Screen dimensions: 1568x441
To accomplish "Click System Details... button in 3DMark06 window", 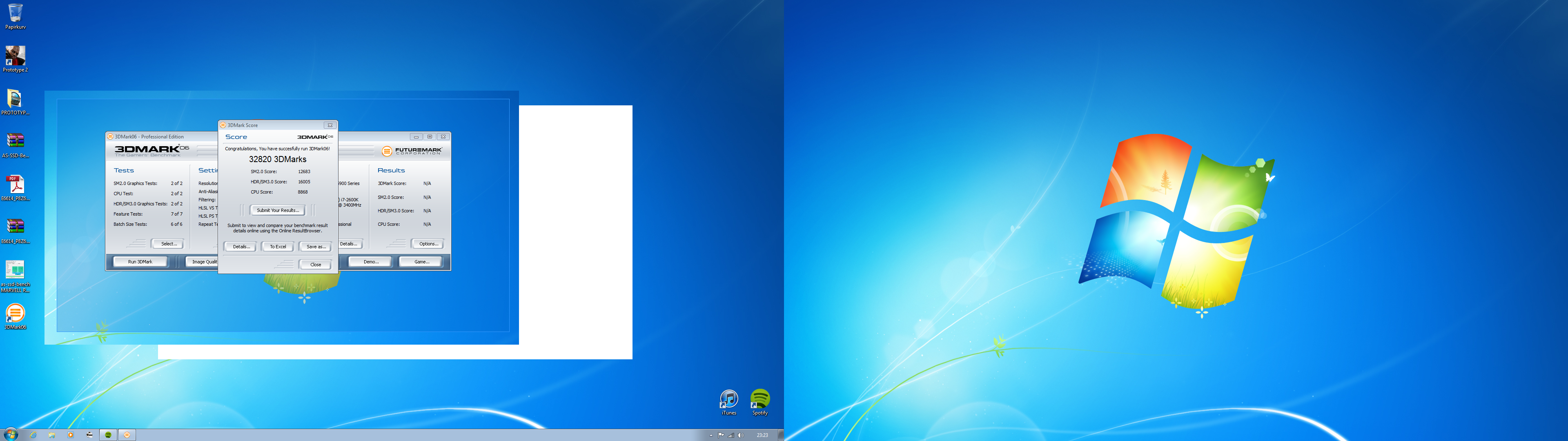I will point(350,244).
